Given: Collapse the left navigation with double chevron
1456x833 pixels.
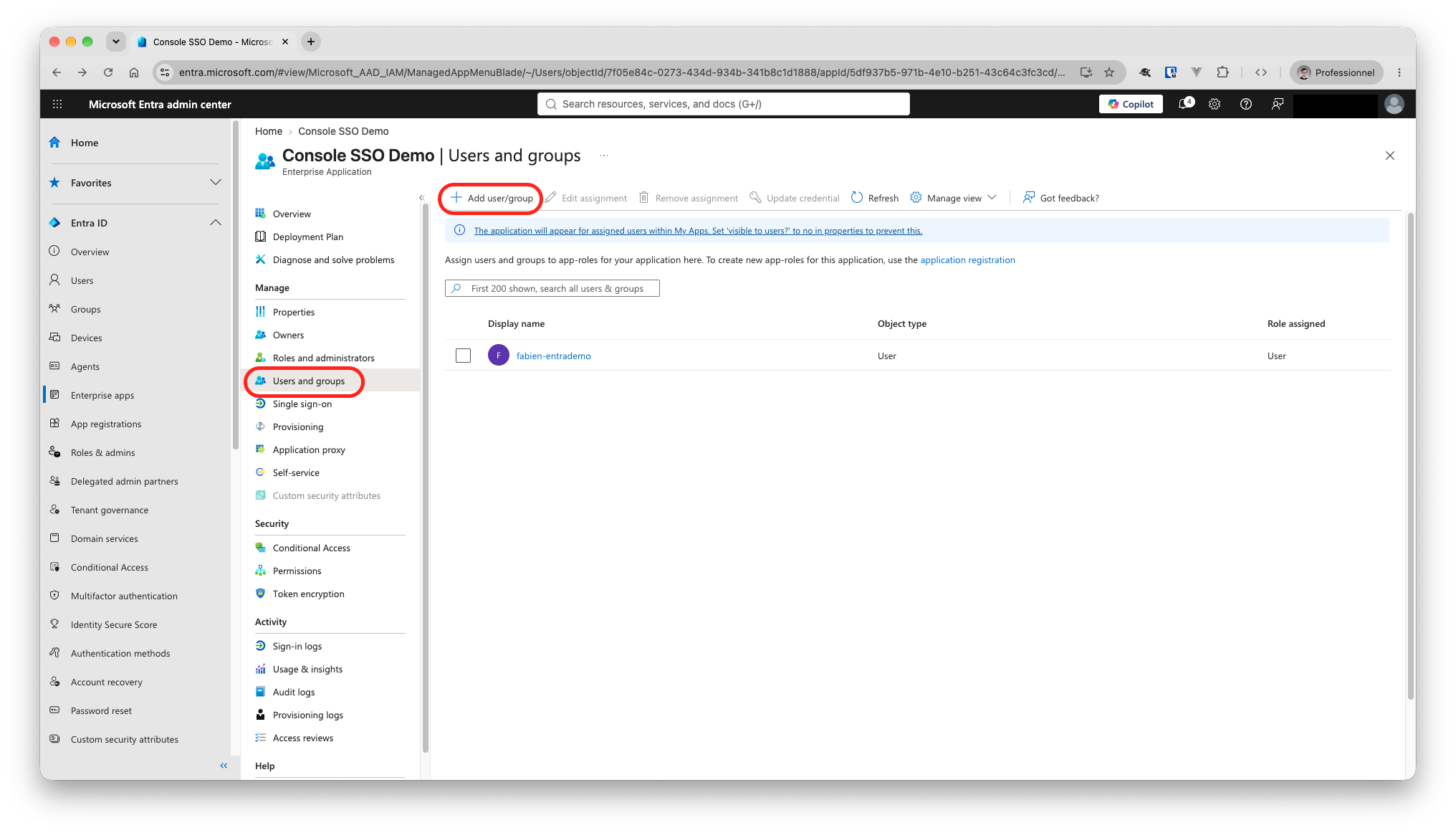Looking at the screenshot, I should (x=224, y=766).
